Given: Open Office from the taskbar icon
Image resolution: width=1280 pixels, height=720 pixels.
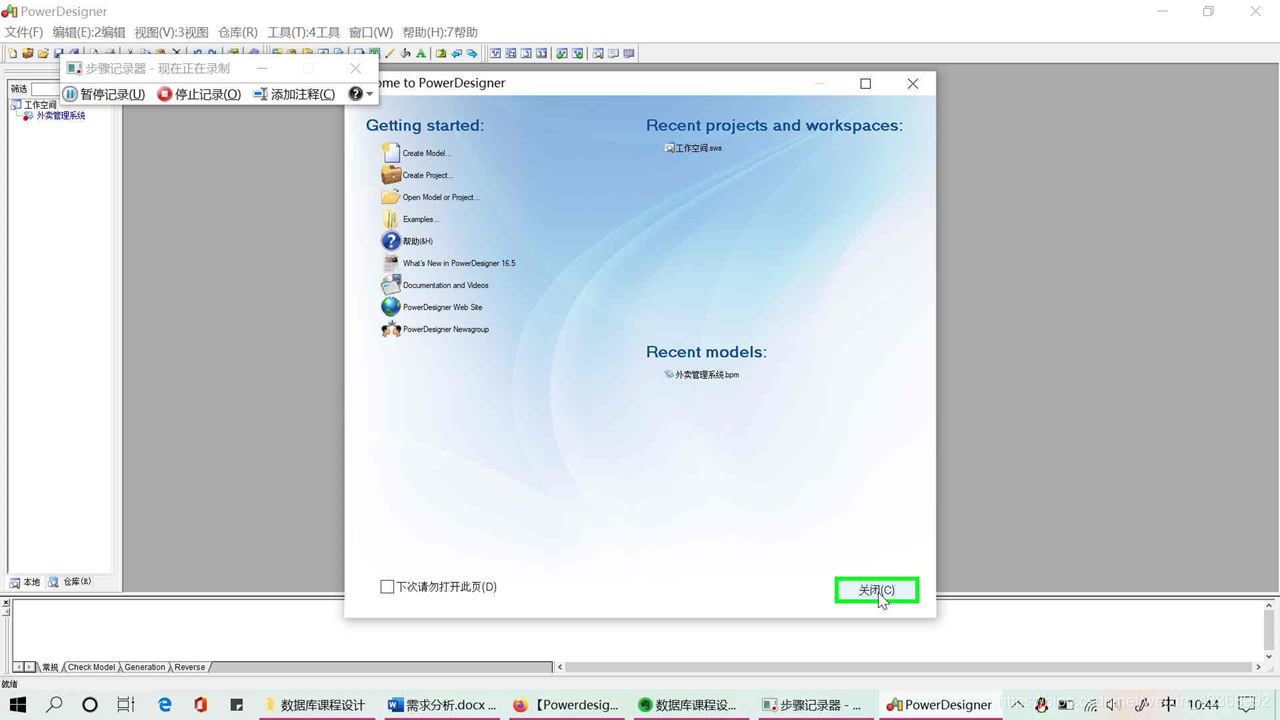Looking at the screenshot, I should pyautogui.click(x=201, y=705).
